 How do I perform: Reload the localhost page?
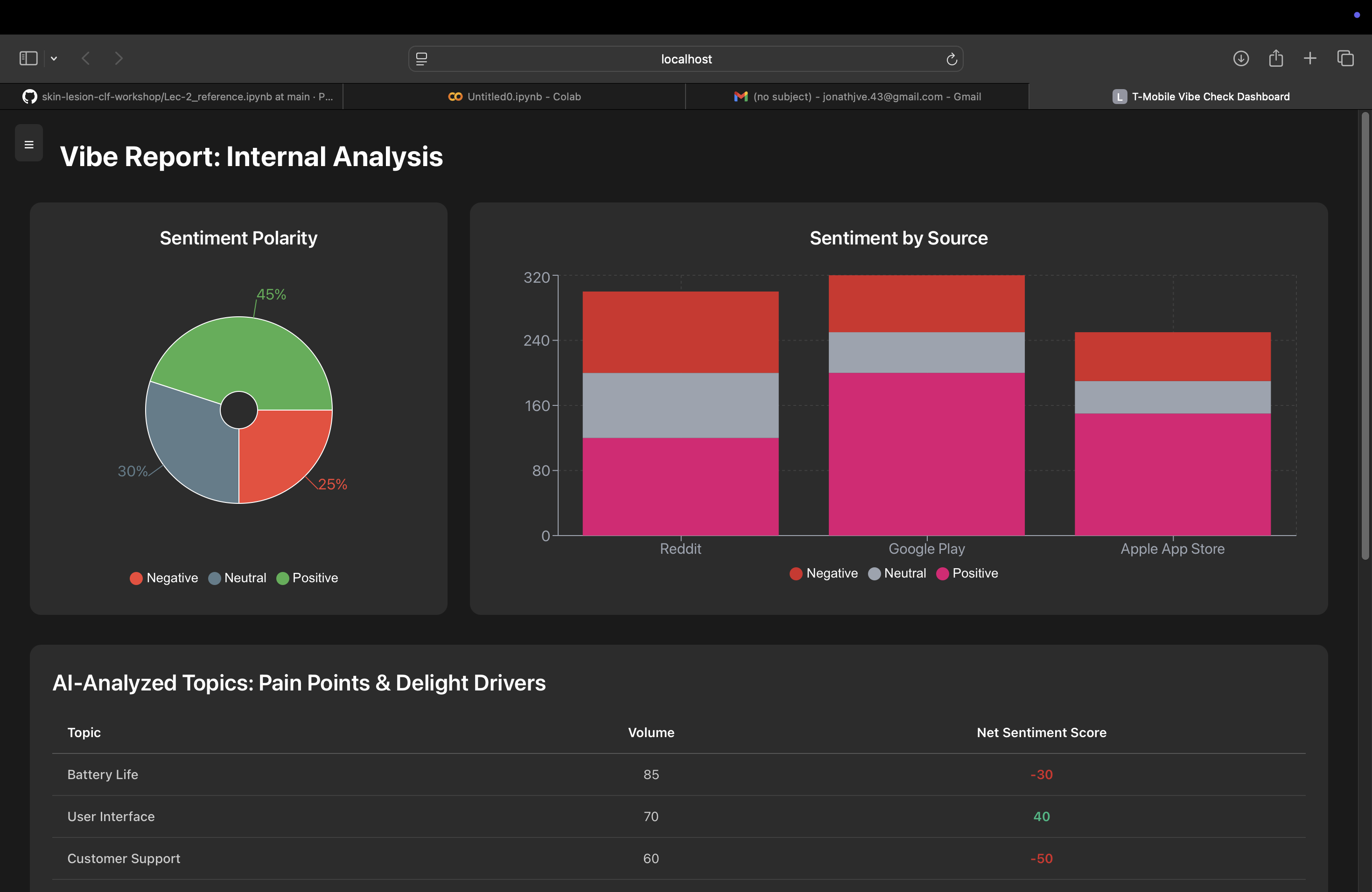pos(951,59)
